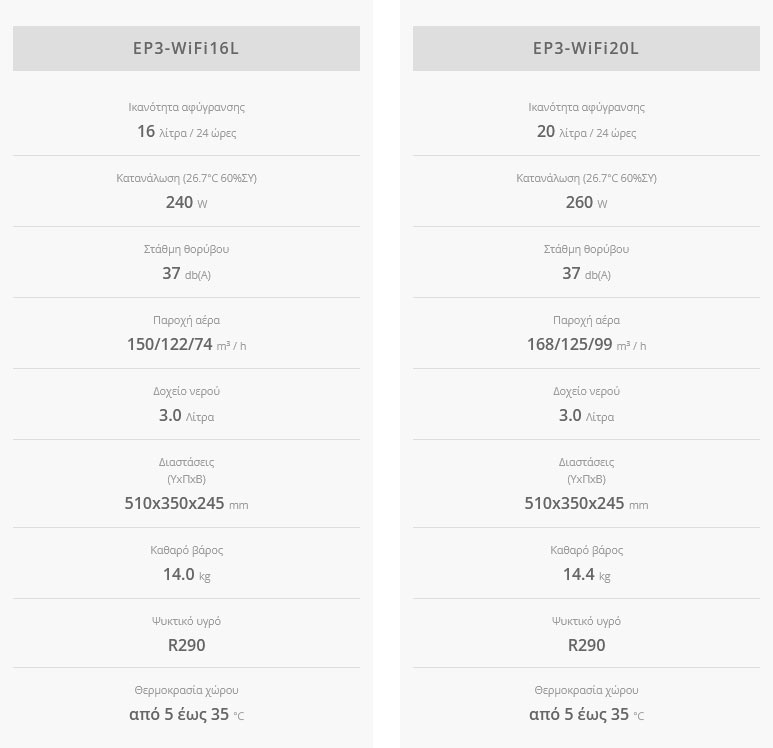Click the 260 W consumption value
Image resolution: width=773 pixels, height=748 pixels.
coord(586,203)
